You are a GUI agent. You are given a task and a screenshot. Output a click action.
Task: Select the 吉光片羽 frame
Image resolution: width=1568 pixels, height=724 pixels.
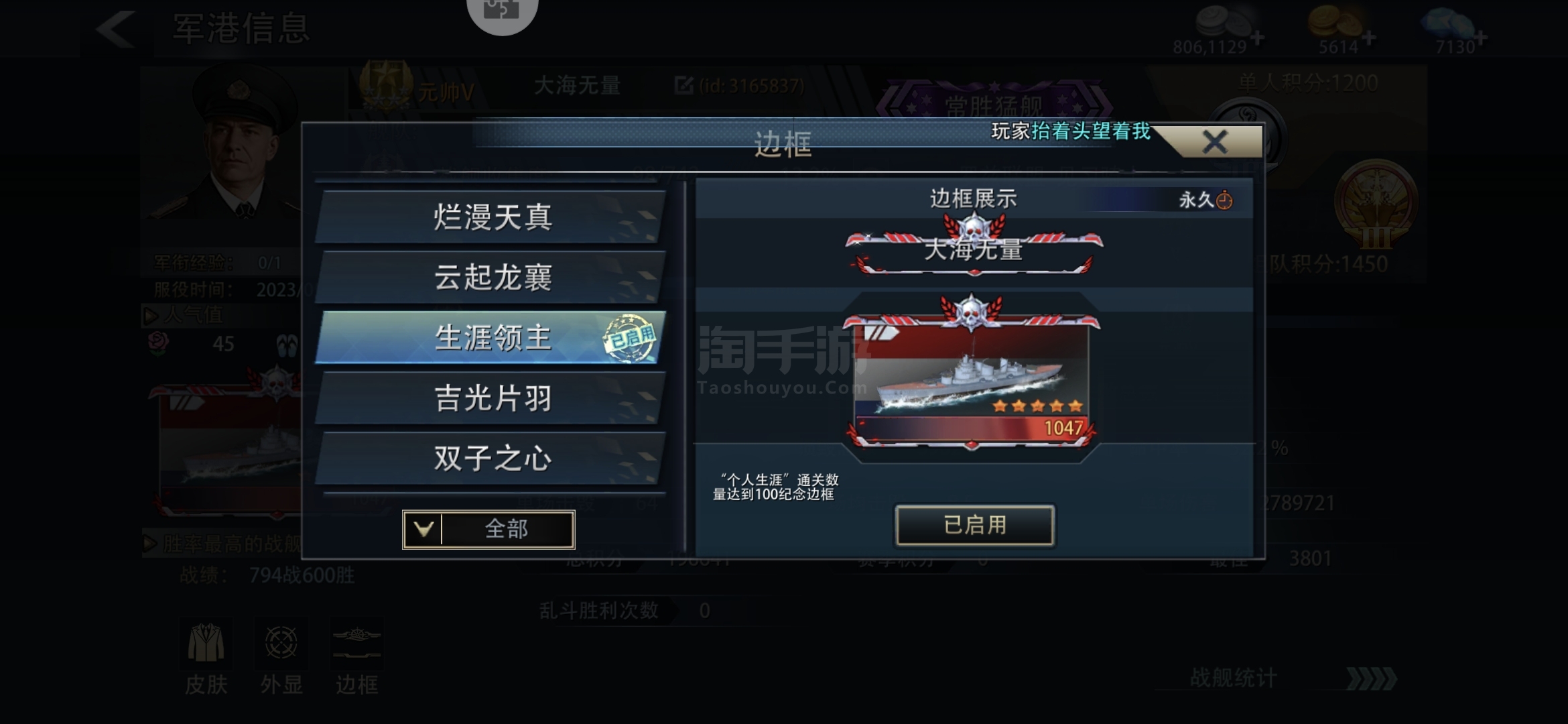pos(491,398)
